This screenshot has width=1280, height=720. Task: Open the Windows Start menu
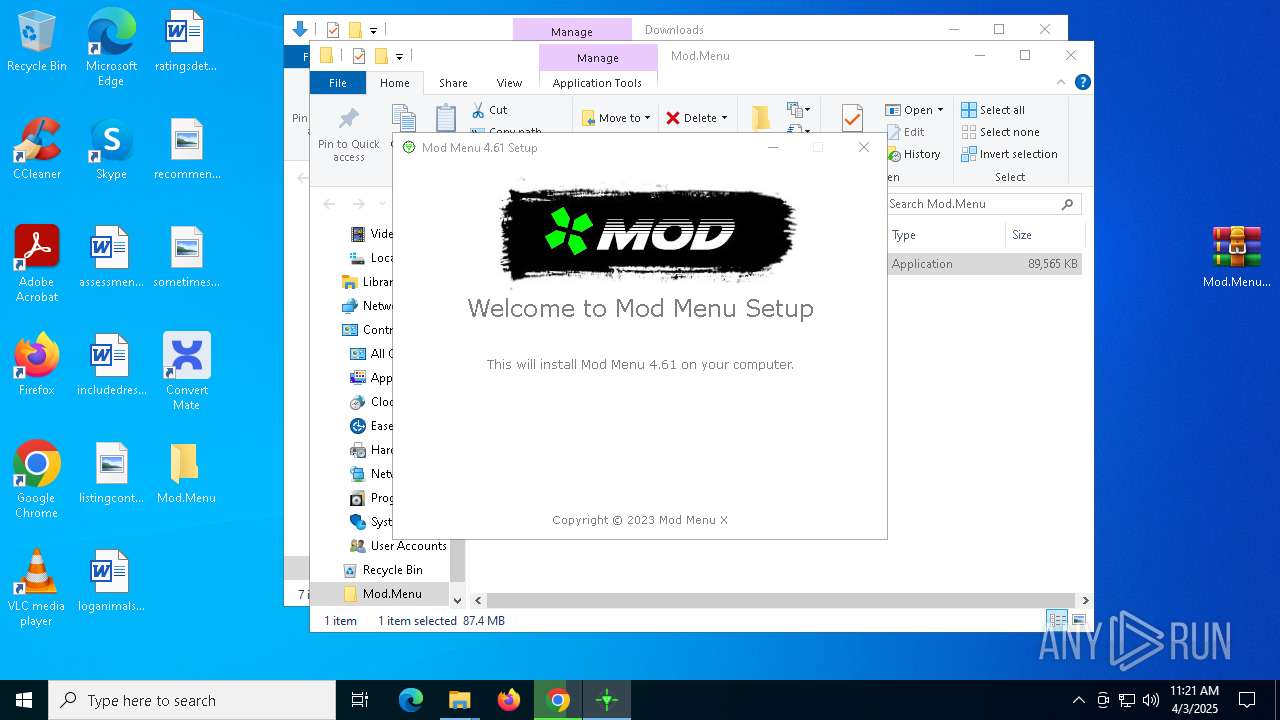tap(24, 700)
